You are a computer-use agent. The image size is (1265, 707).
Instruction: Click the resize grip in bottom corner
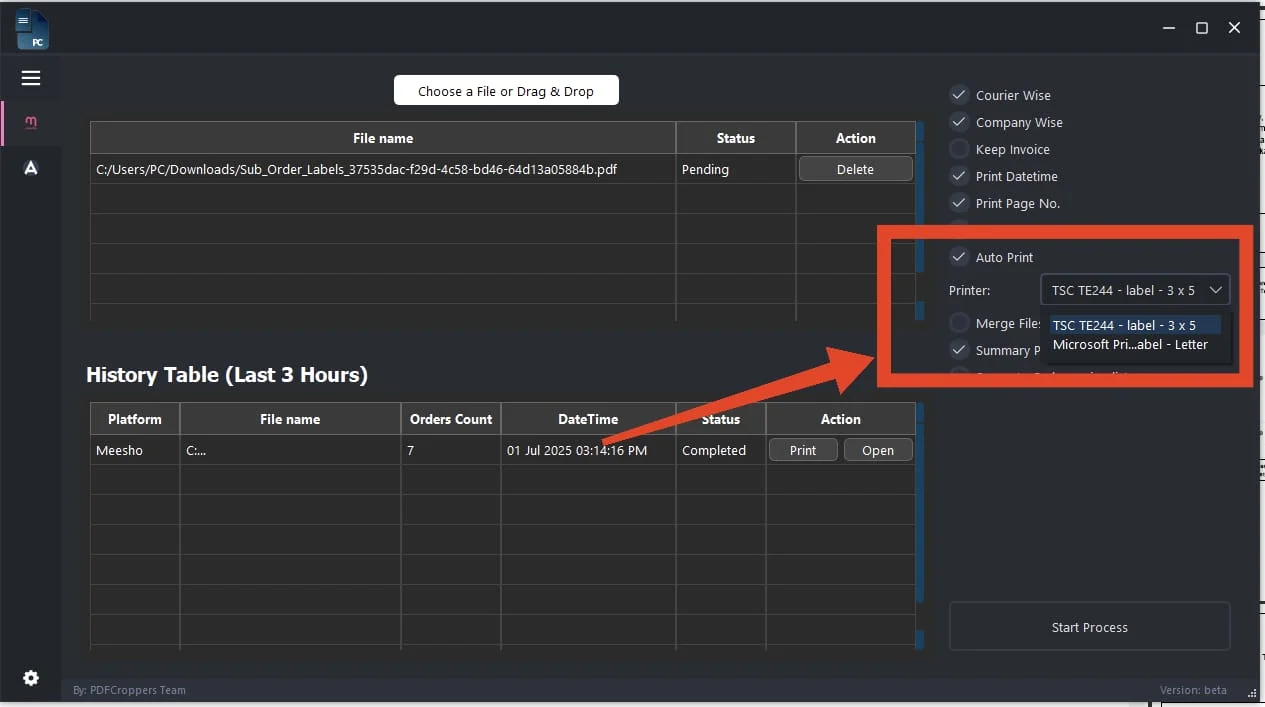click(x=1251, y=691)
